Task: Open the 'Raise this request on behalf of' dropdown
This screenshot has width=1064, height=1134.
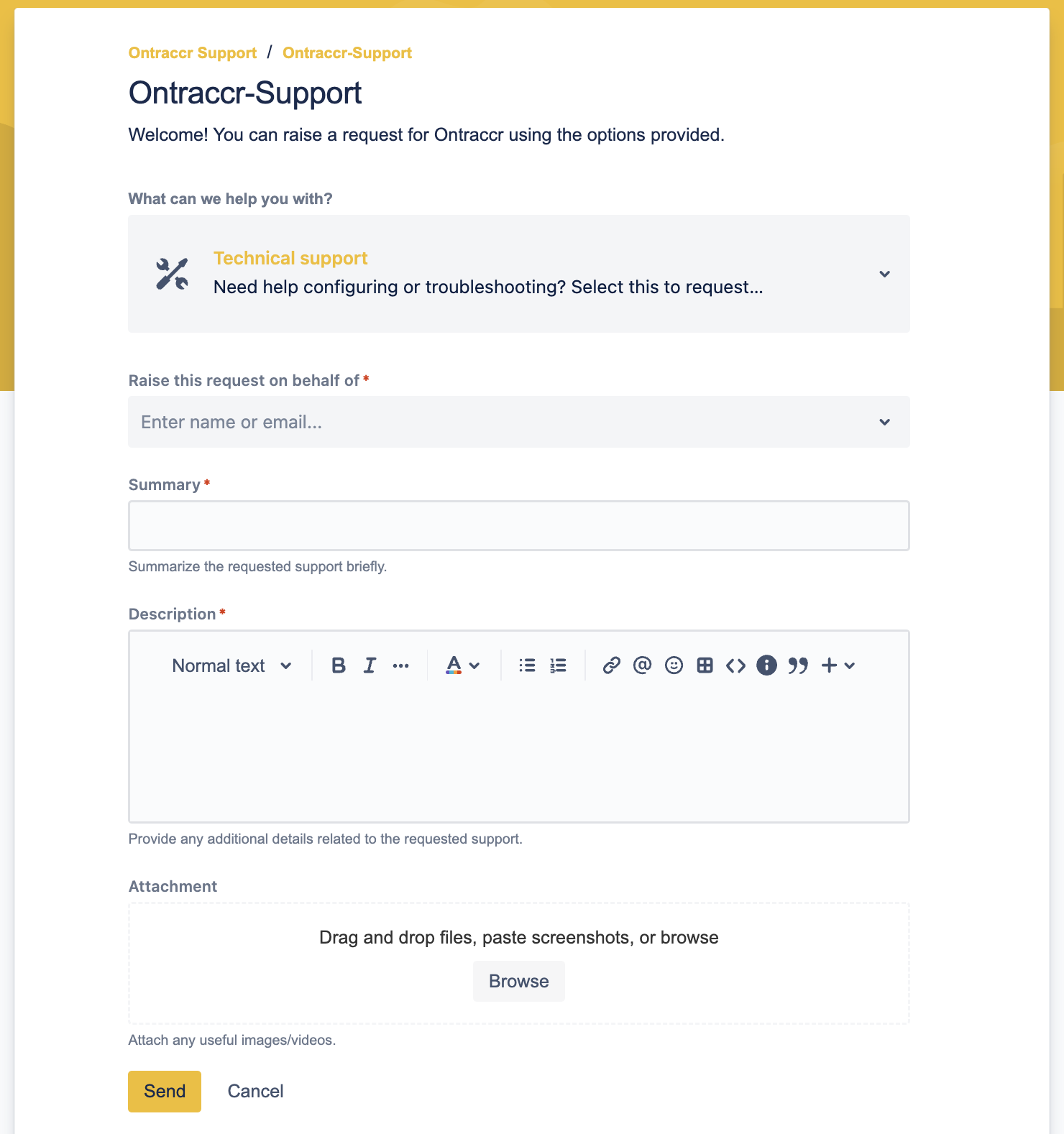Action: (x=519, y=422)
